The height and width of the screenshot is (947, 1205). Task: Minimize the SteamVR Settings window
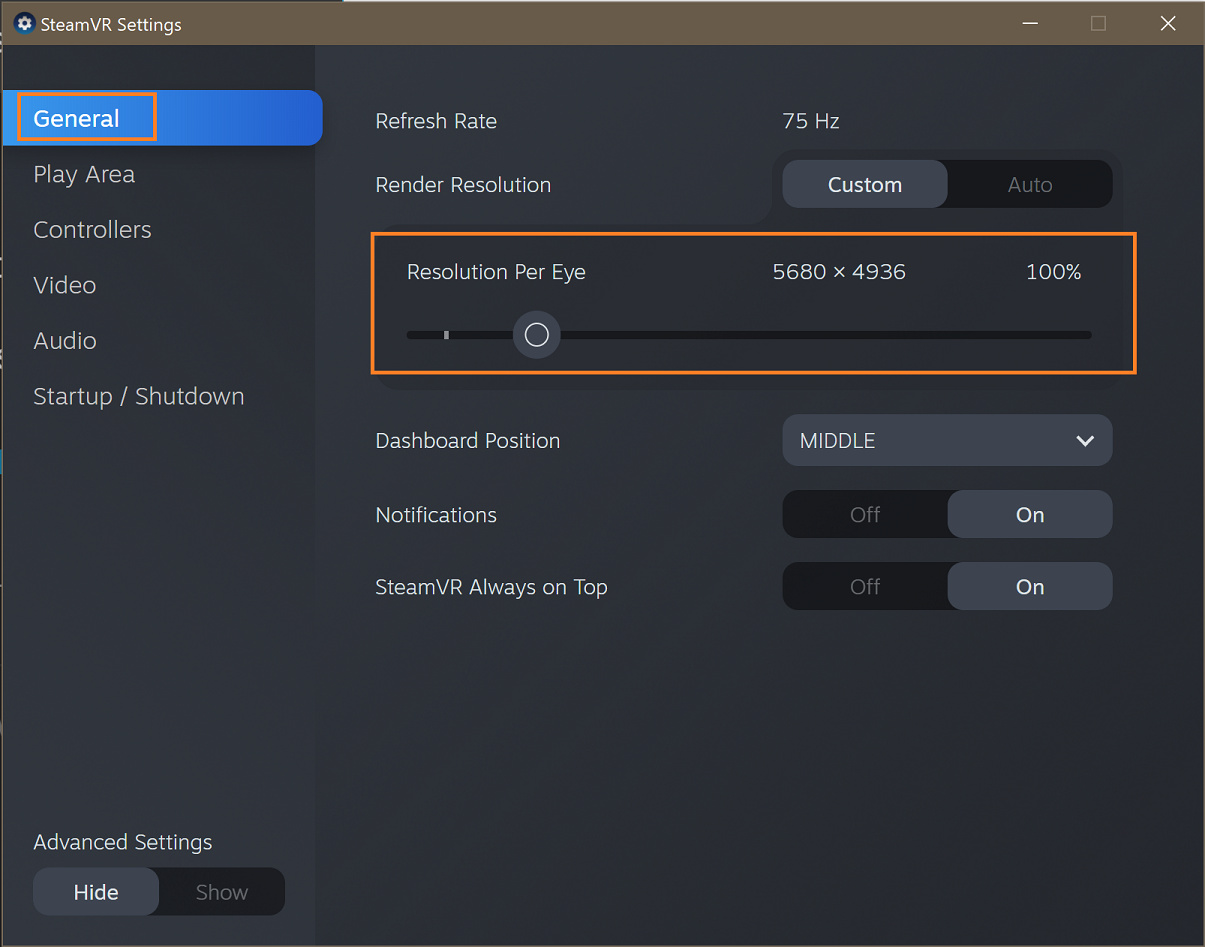(x=1029, y=24)
